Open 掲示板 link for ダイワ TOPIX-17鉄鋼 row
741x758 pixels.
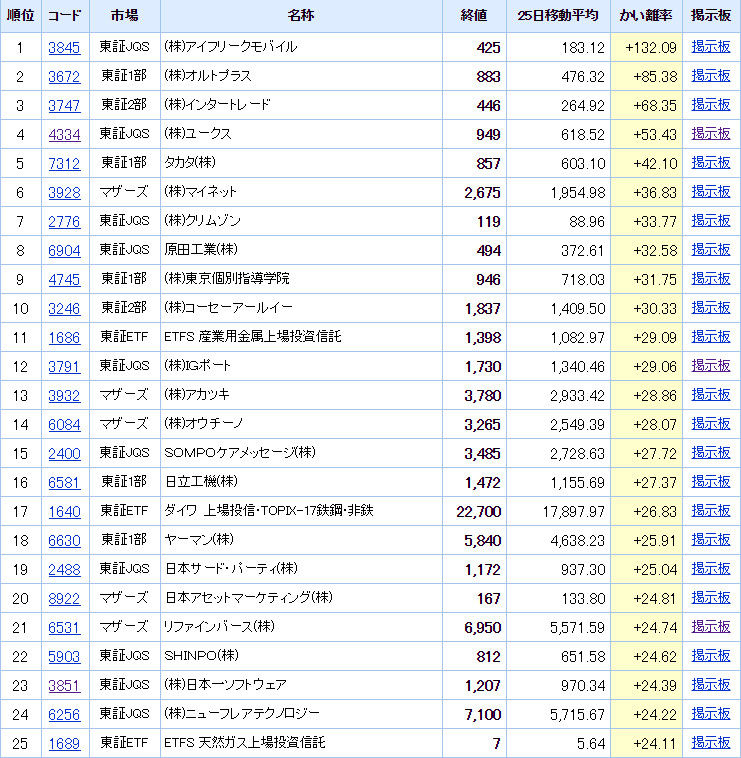[x=711, y=511]
